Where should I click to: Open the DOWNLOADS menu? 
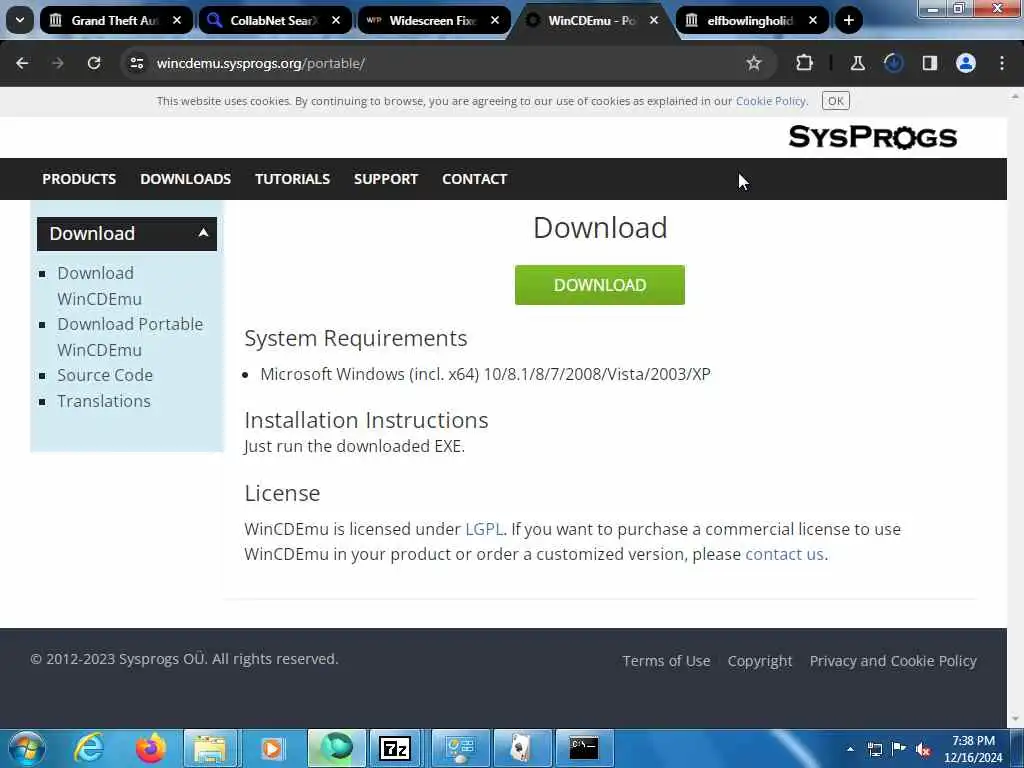(x=185, y=179)
